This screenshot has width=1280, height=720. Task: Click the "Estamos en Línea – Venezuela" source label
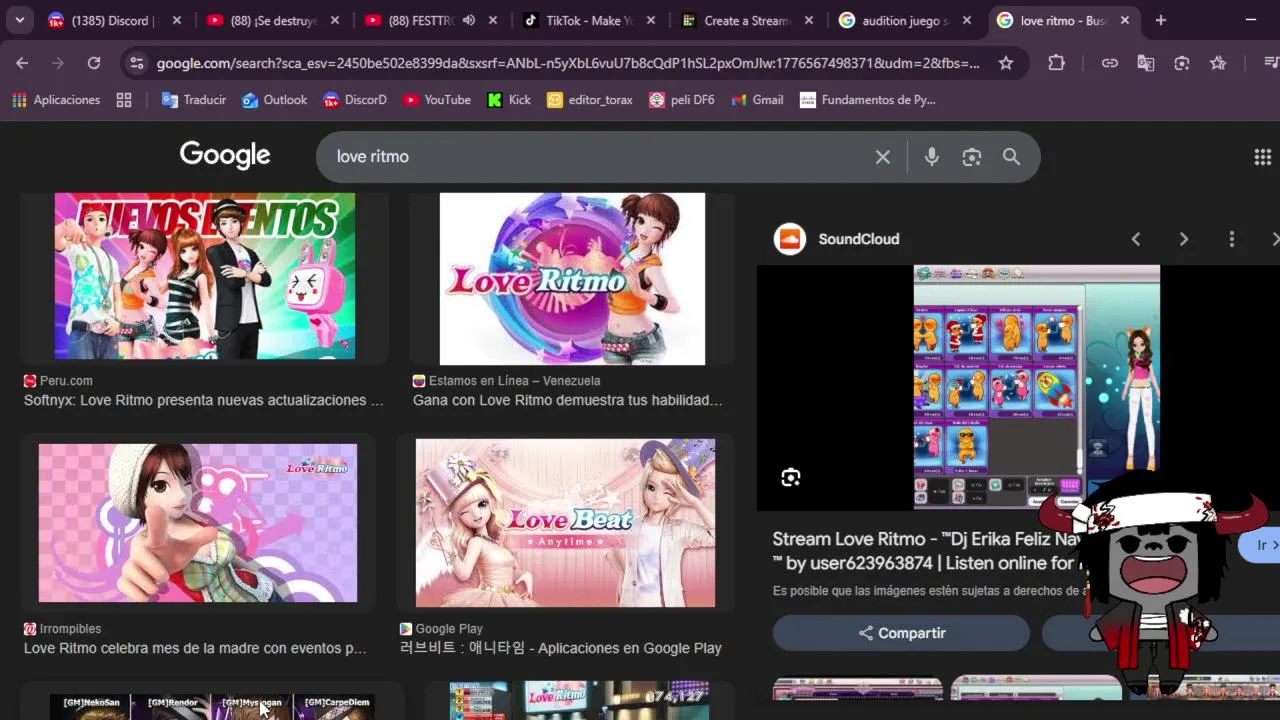coord(514,381)
